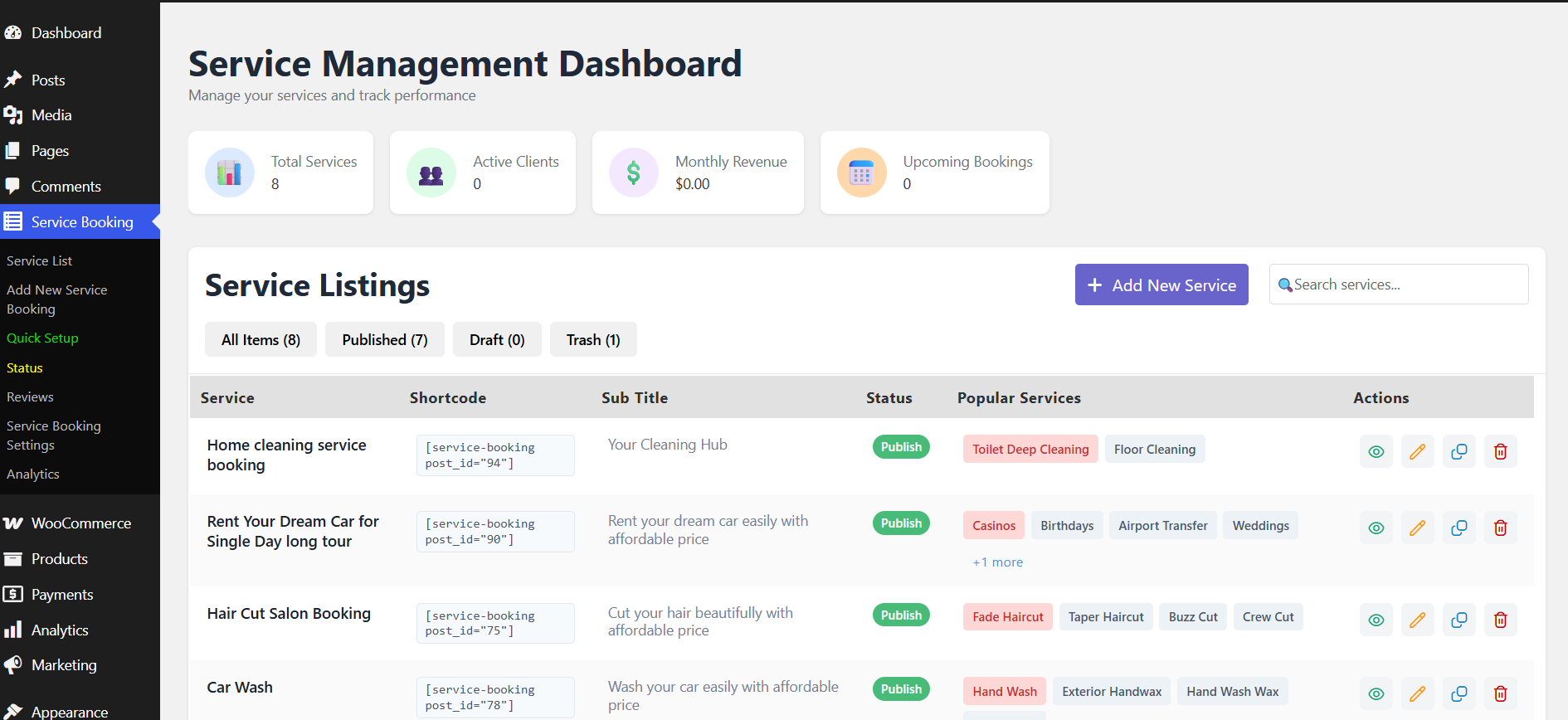The image size is (1568, 720).
Task: Click the edit pencil icon for Home cleaning service
Action: click(1417, 451)
